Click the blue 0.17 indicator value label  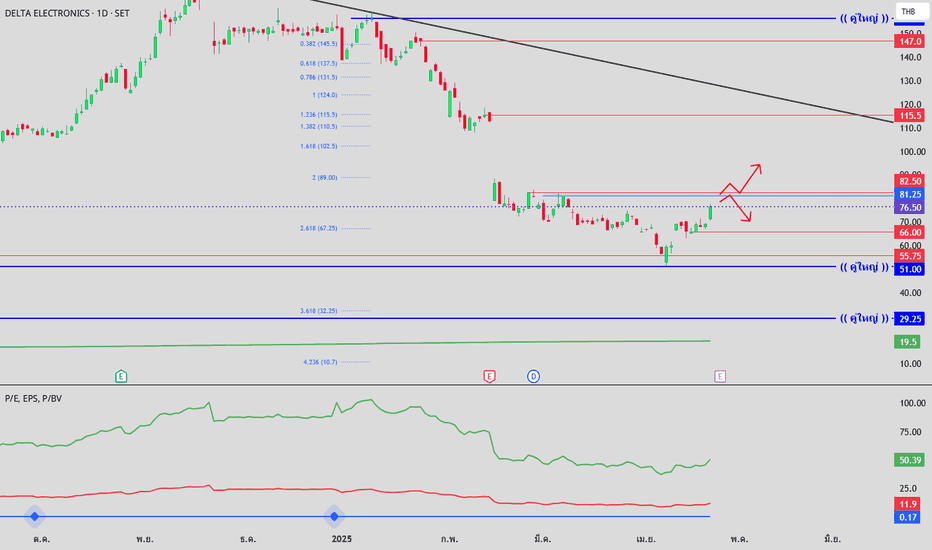(909, 517)
